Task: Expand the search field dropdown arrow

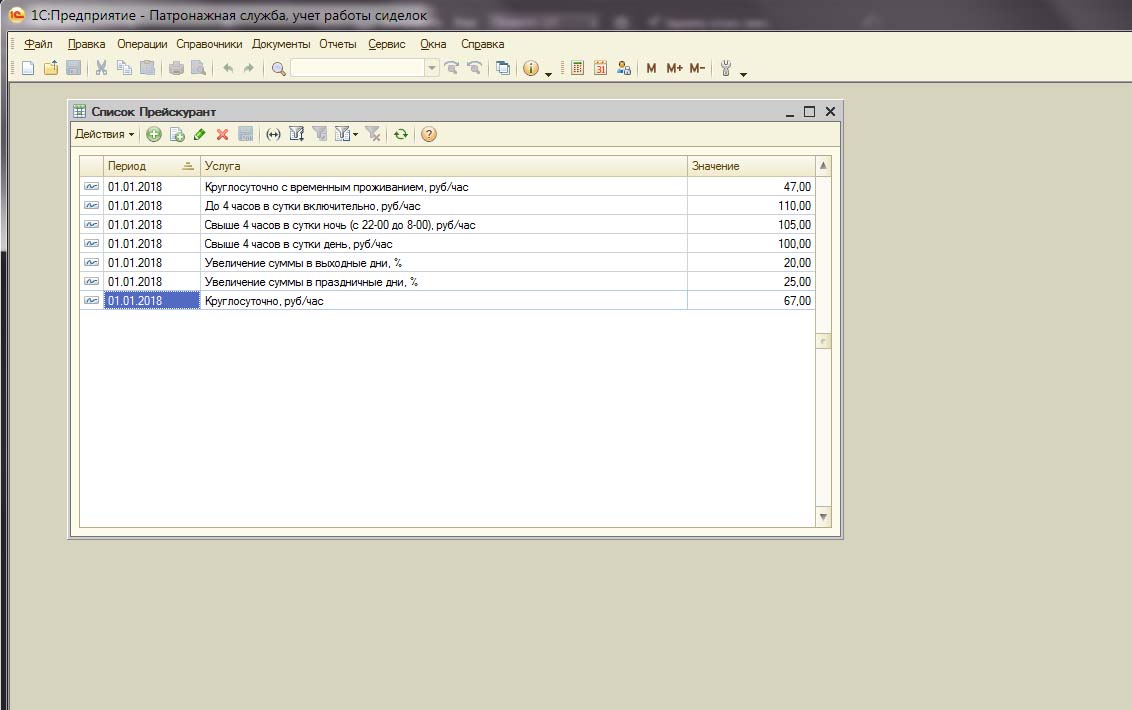Action: 432,69
